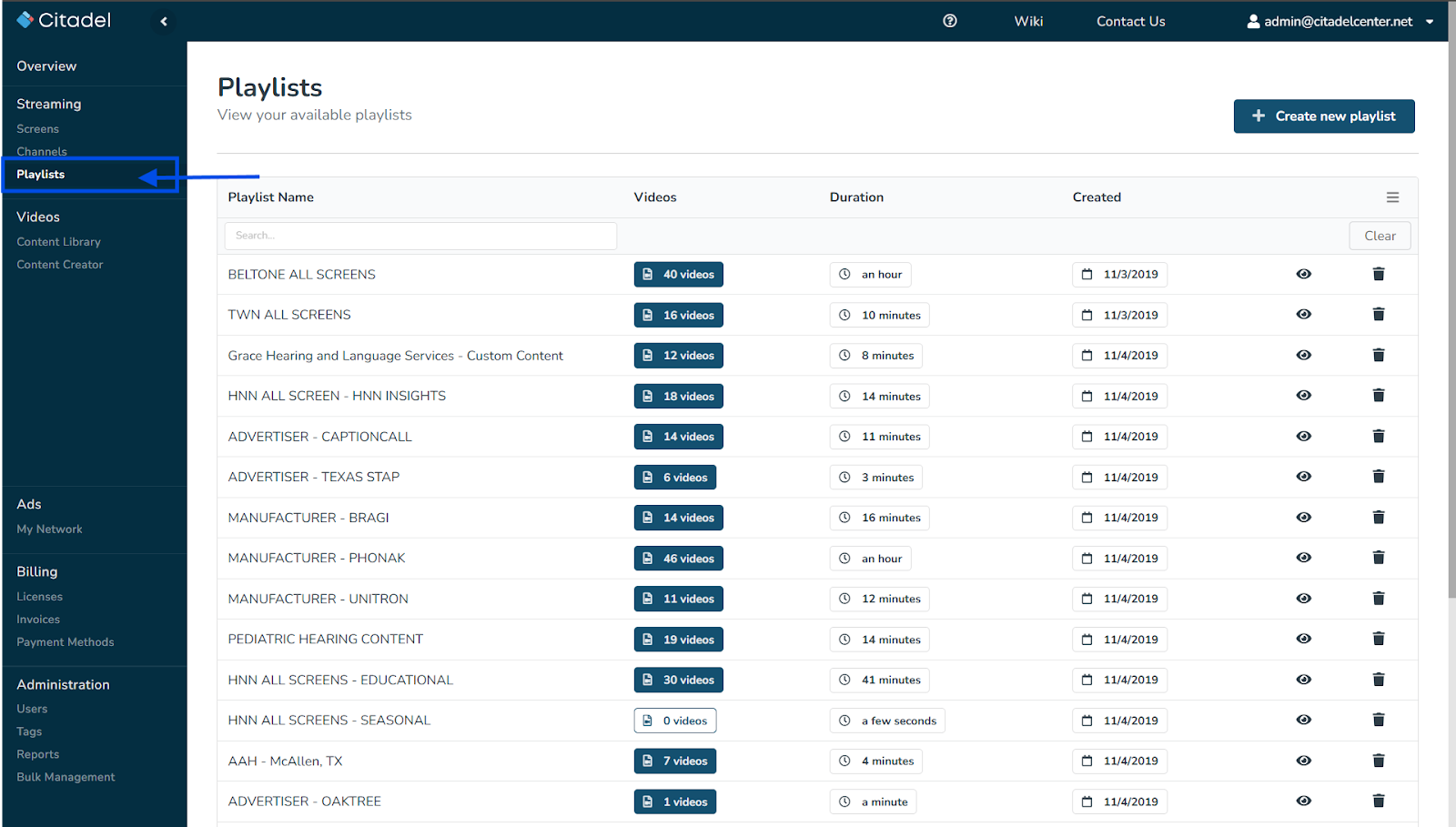Delete MANUFACTURER - BRAGI playlist
The width and height of the screenshot is (1456, 827).
click(1379, 518)
